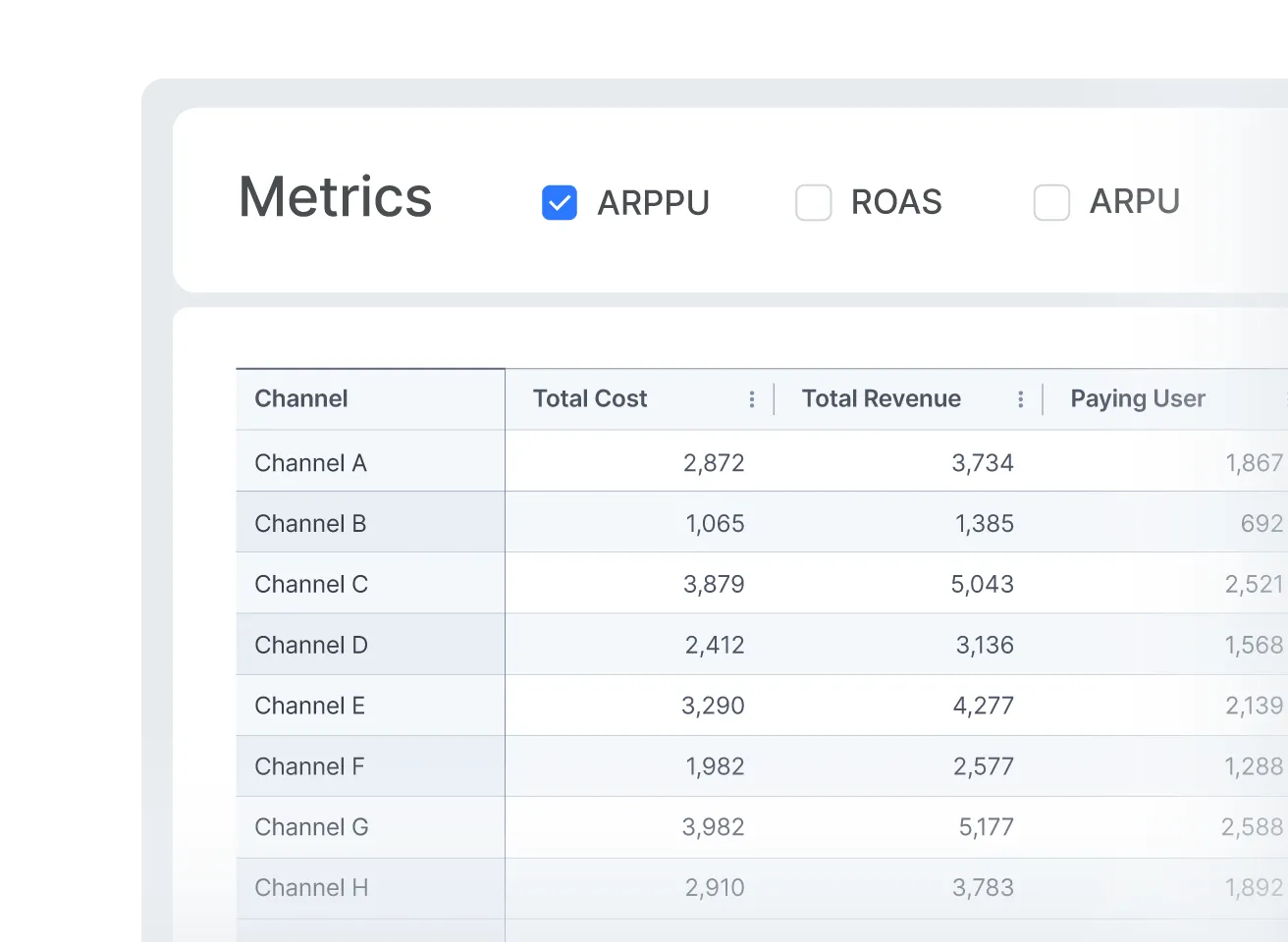The width and height of the screenshot is (1288, 942).
Task: Enable the ROAS metric checkbox
Action: click(x=813, y=202)
